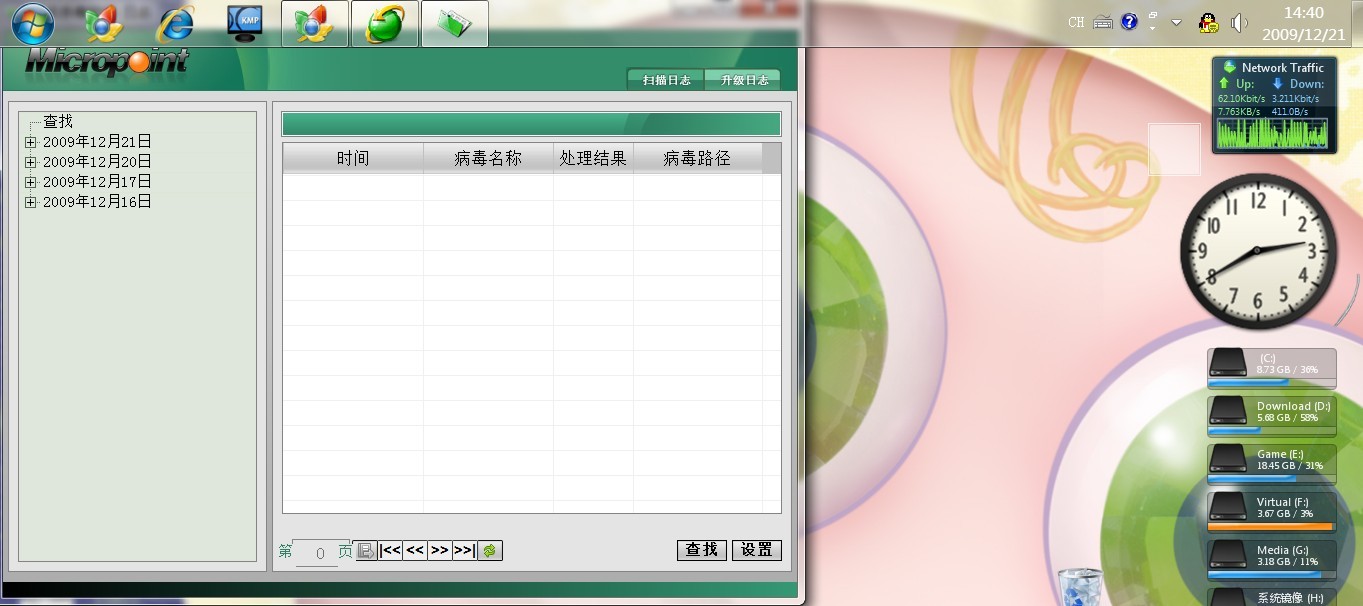Switch to the 扫描日志 tab
1363x606 pixels.
click(666, 80)
